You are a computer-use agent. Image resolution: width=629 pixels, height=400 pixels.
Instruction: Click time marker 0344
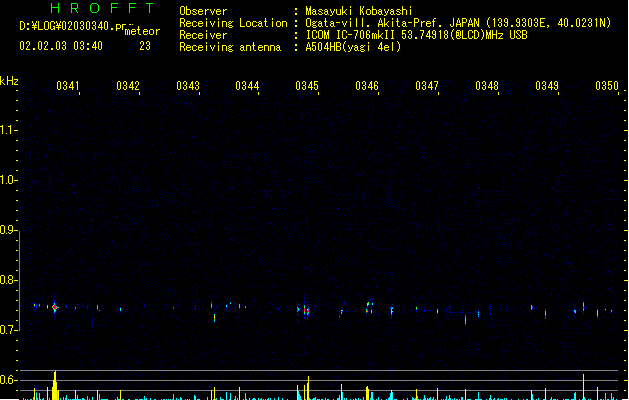tap(247, 86)
